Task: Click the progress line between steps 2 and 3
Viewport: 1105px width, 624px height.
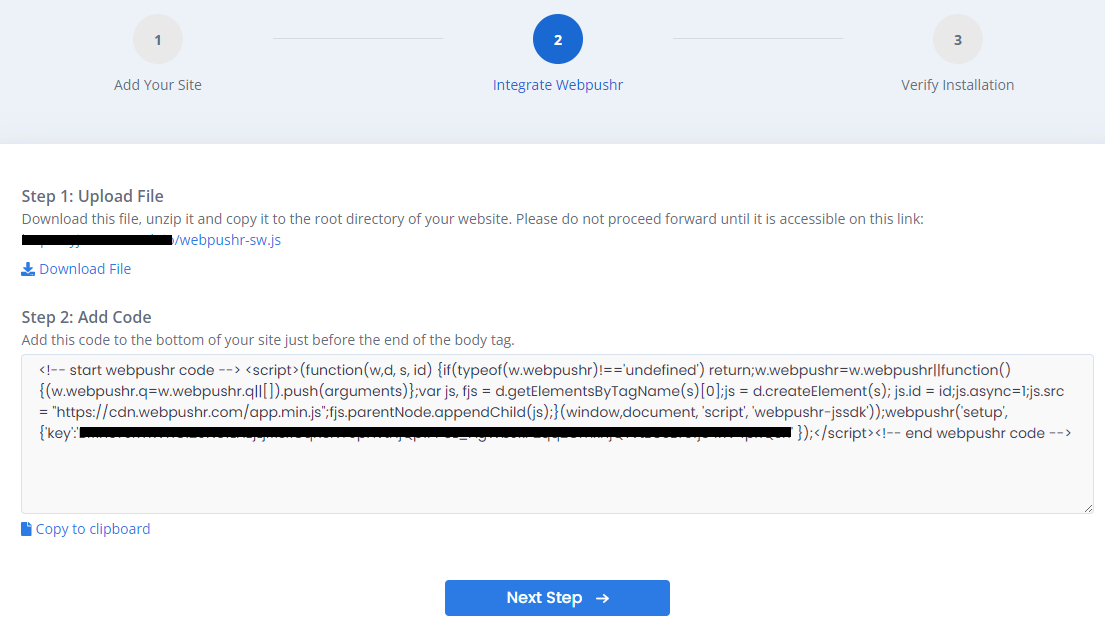Action: [x=758, y=39]
